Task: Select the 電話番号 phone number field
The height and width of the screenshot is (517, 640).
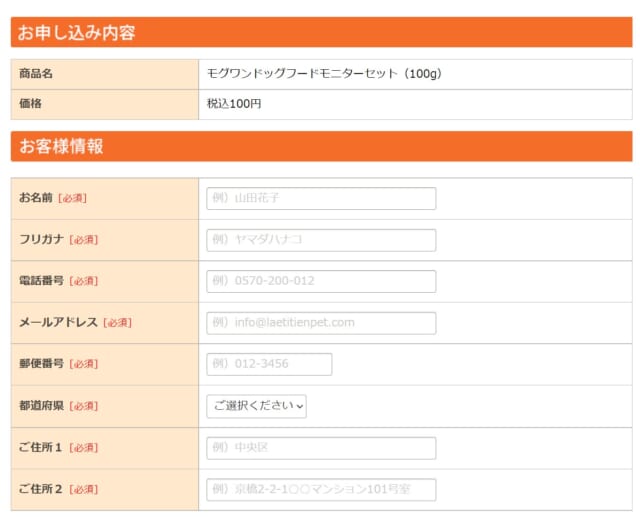Action: 321,281
